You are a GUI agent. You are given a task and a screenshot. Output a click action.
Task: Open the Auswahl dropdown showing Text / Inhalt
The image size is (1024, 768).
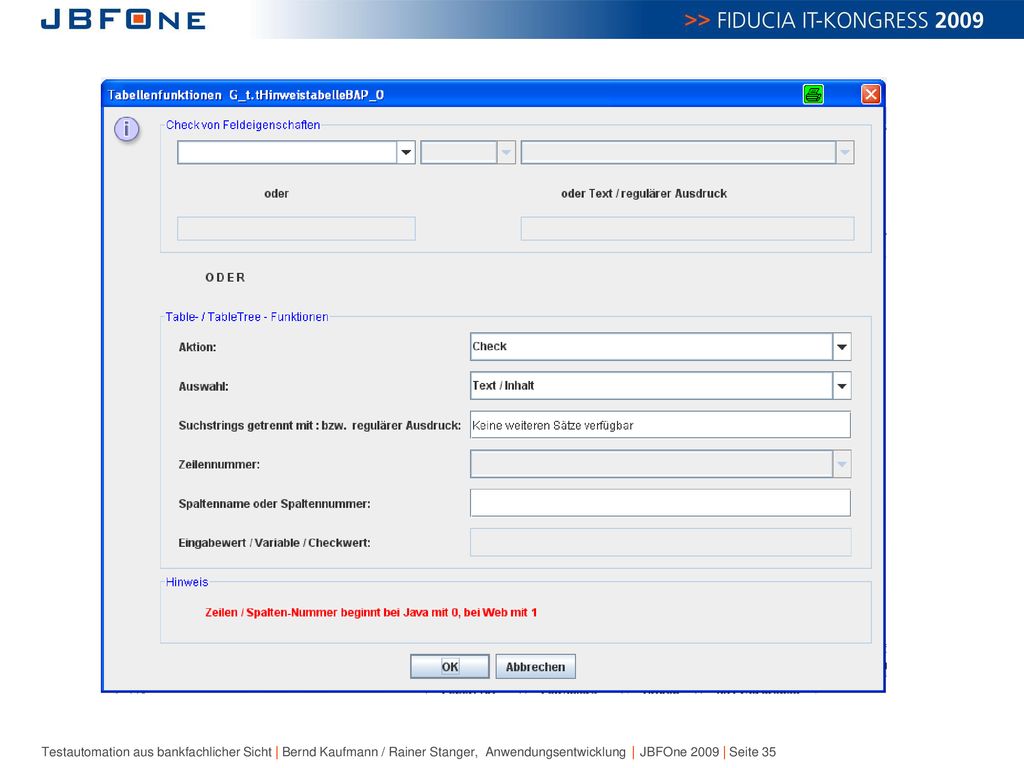(842, 386)
